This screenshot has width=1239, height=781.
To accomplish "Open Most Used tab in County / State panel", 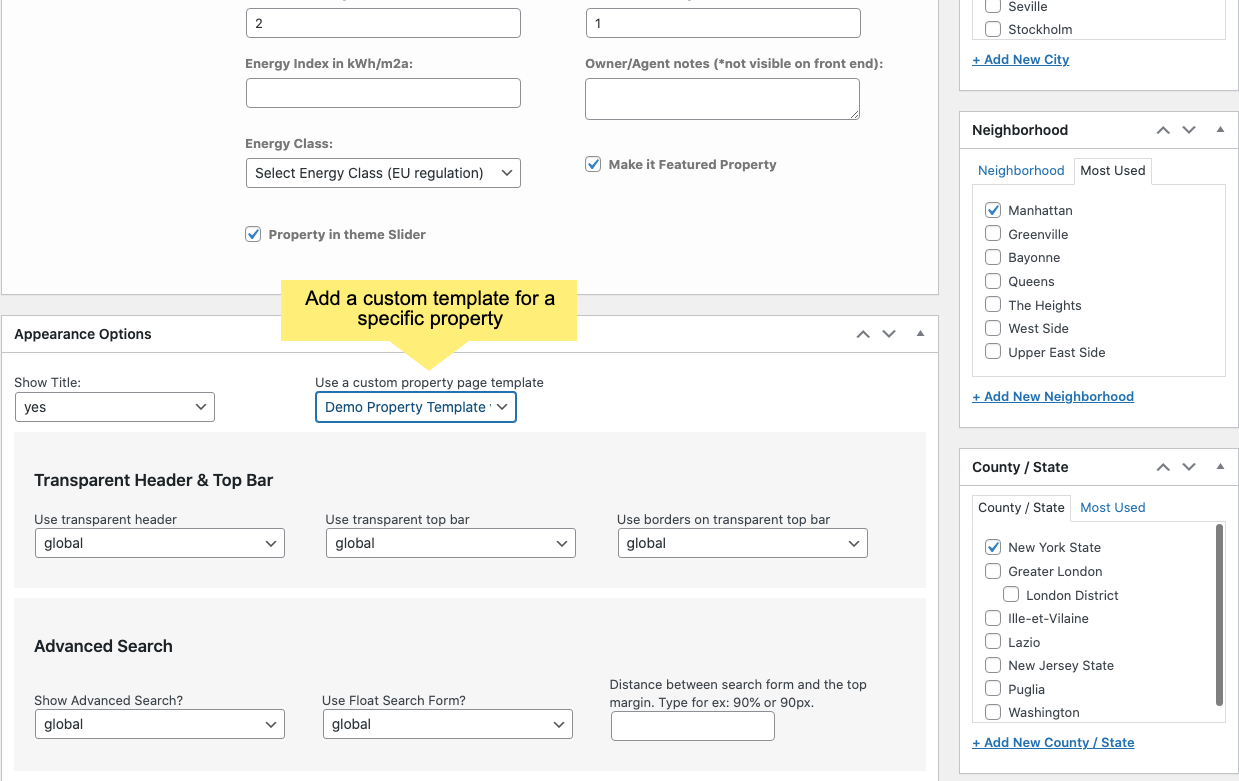I will pos(1113,507).
